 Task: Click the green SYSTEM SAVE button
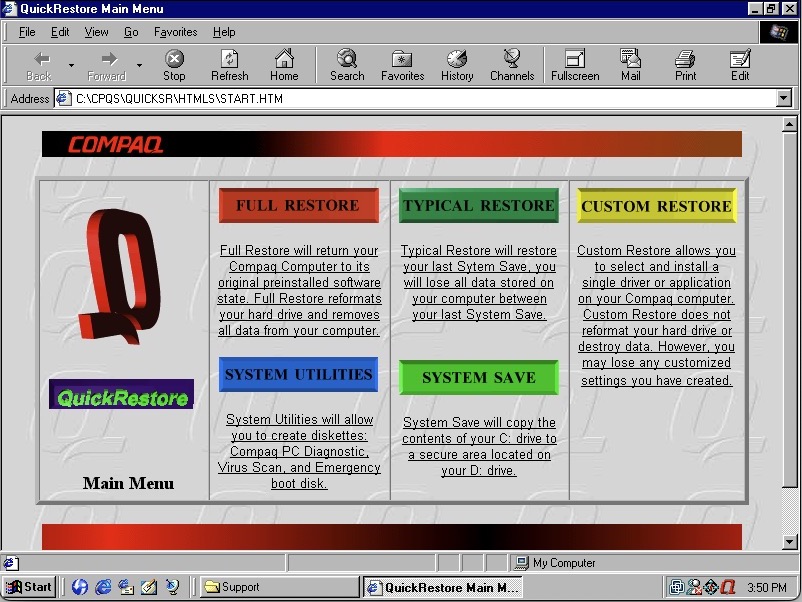pyautogui.click(x=478, y=378)
